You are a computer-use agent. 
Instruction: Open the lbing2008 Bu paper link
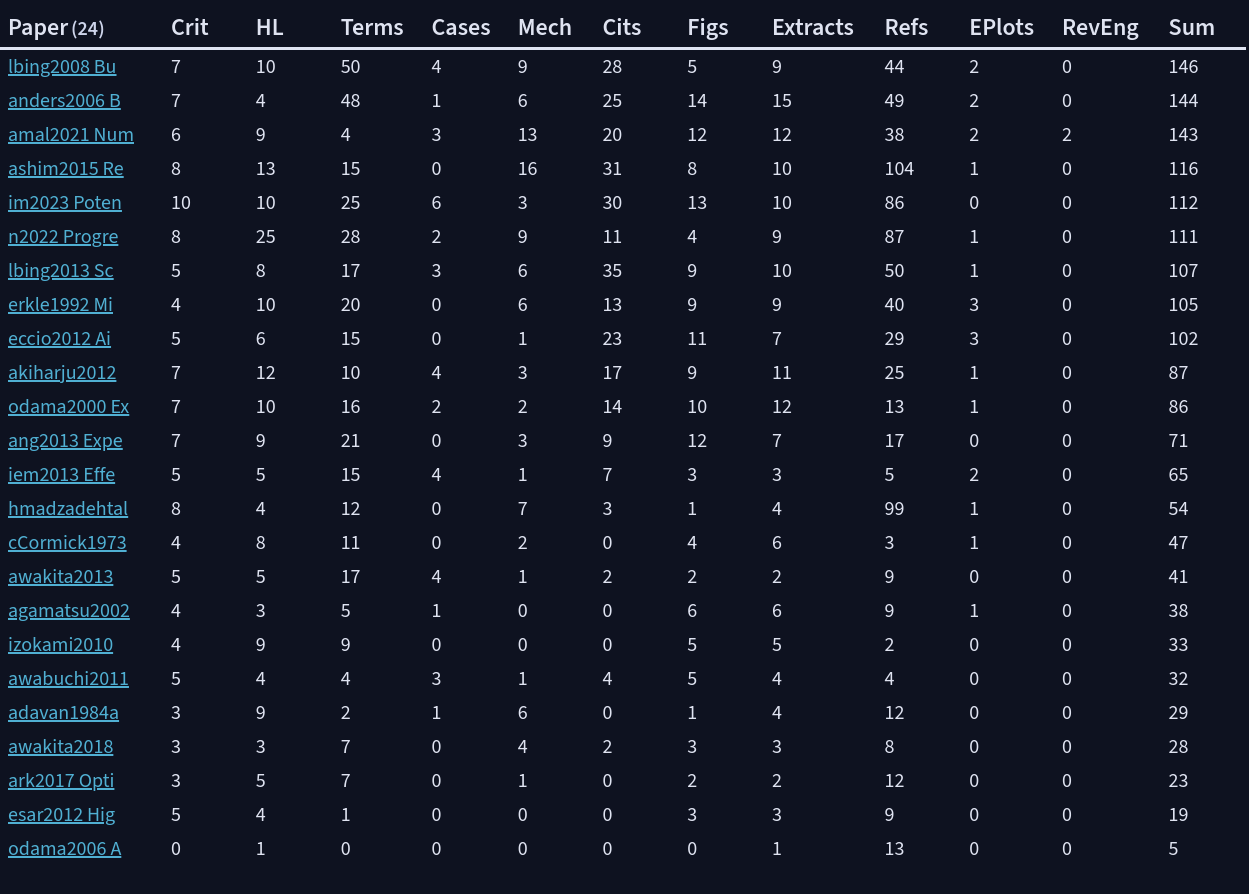click(62, 67)
